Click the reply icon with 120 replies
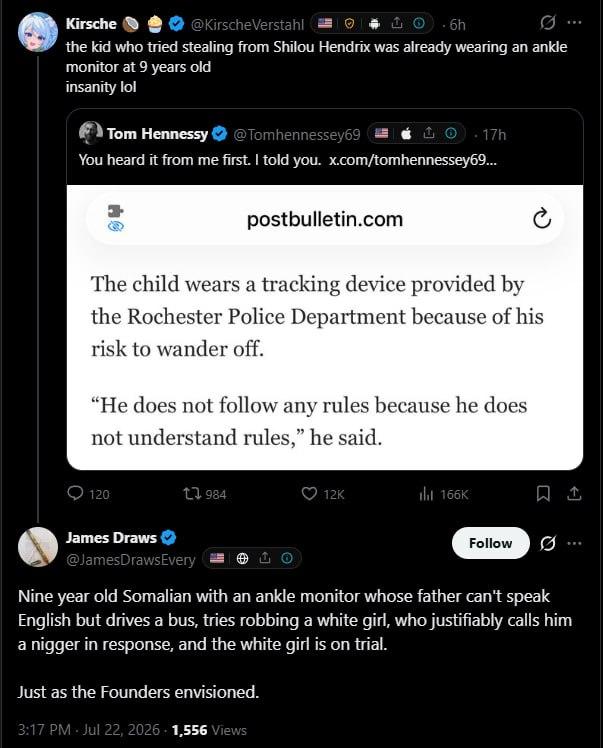603x748 pixels. [x=75, y=493]
